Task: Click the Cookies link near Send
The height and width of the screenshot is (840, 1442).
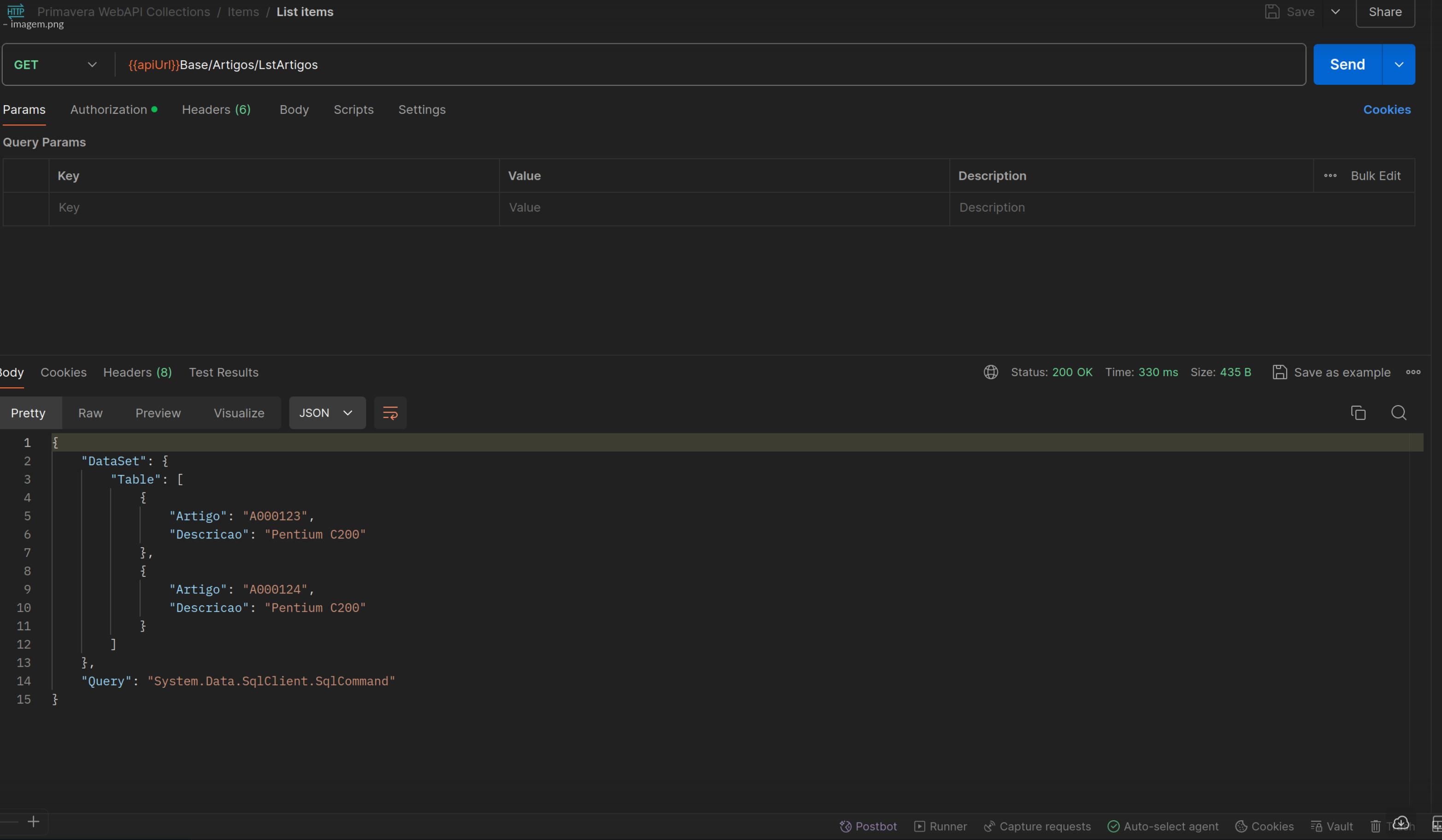Action: point(1387,109)
